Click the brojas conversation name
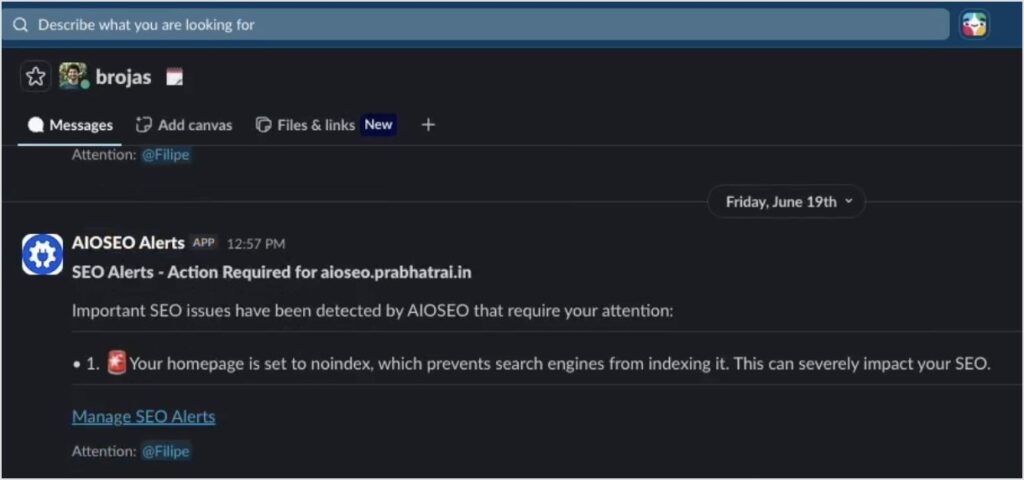The image size is (1024, 480). (x=123, y=77)
